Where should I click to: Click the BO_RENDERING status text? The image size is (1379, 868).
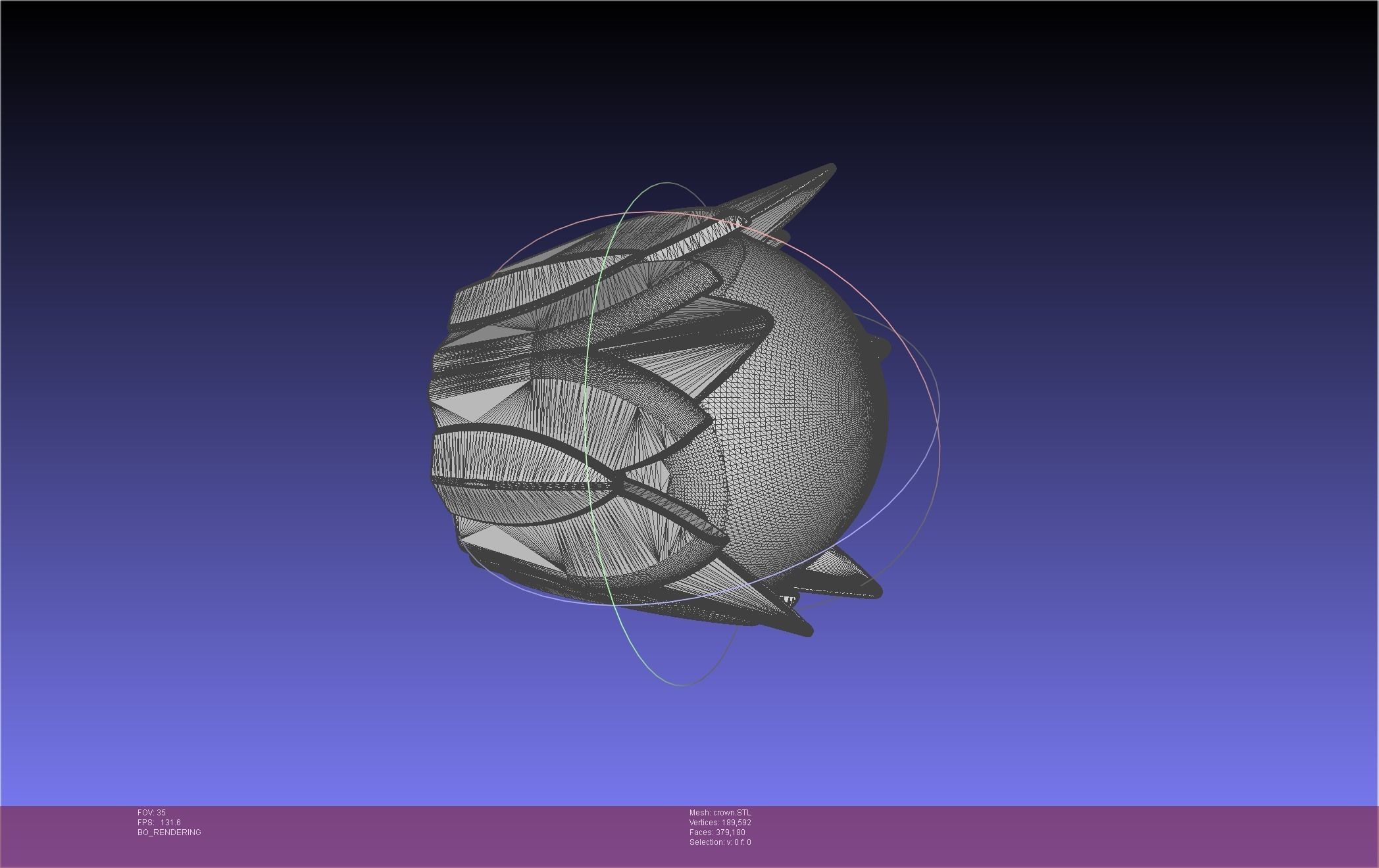169,832
